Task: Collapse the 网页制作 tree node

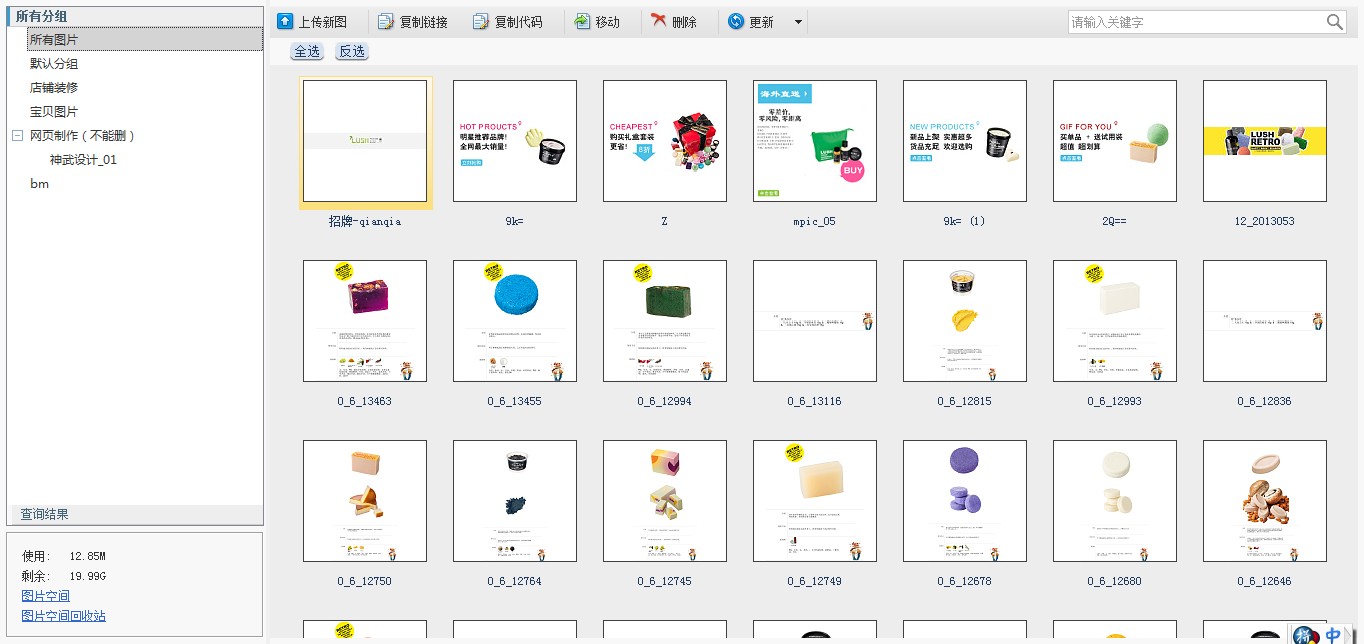Action: (17, 135)
